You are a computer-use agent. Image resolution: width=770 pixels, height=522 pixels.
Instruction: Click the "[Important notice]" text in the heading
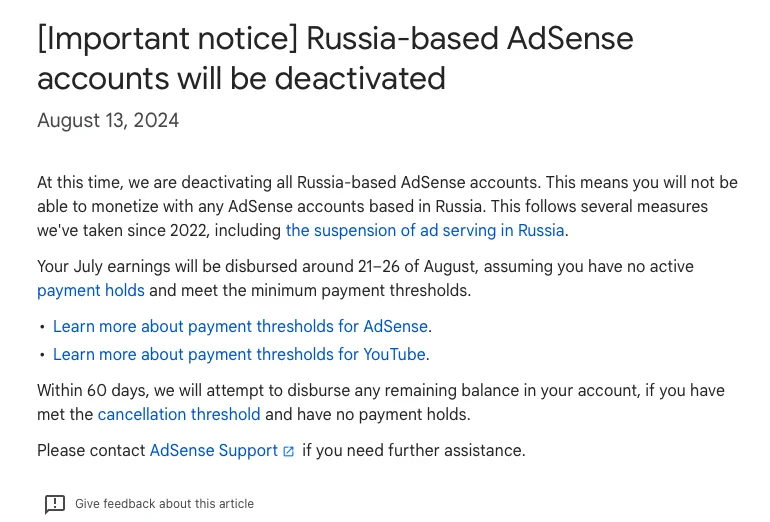(x=166, y=38)
